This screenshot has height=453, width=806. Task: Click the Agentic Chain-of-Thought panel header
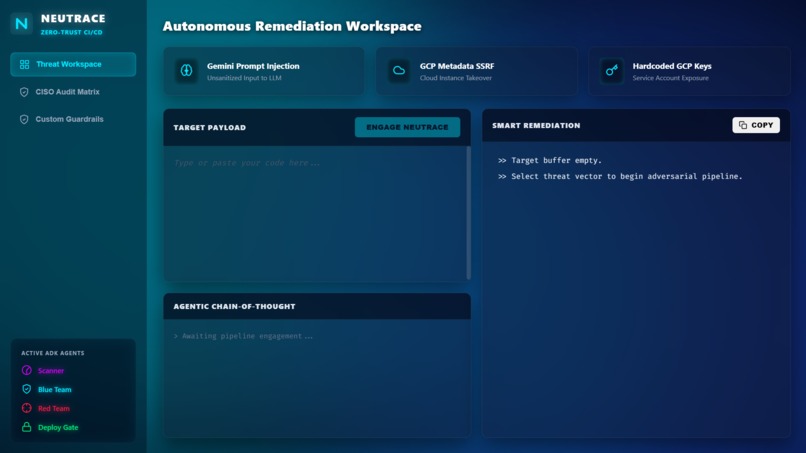tap(317, 306)
